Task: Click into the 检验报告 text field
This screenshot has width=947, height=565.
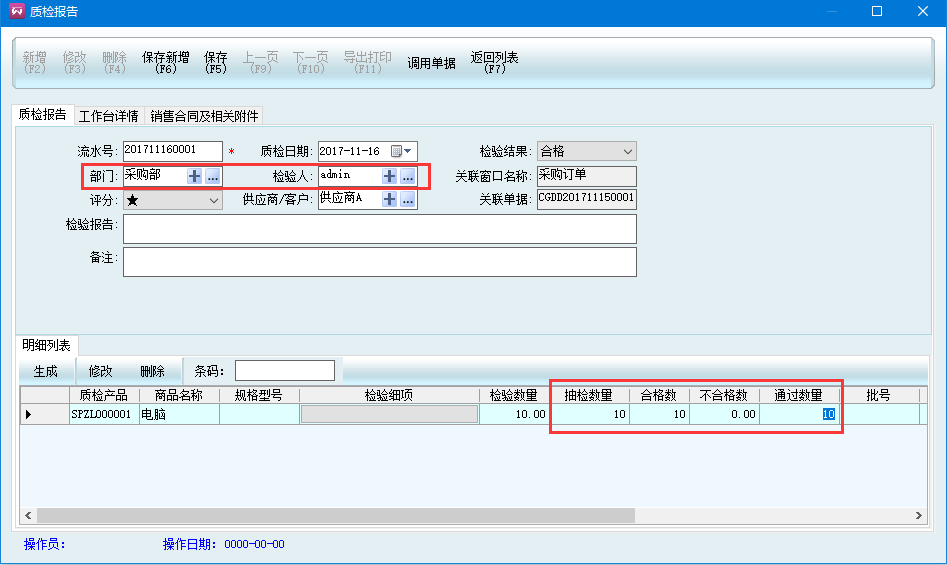Action: 379,229
